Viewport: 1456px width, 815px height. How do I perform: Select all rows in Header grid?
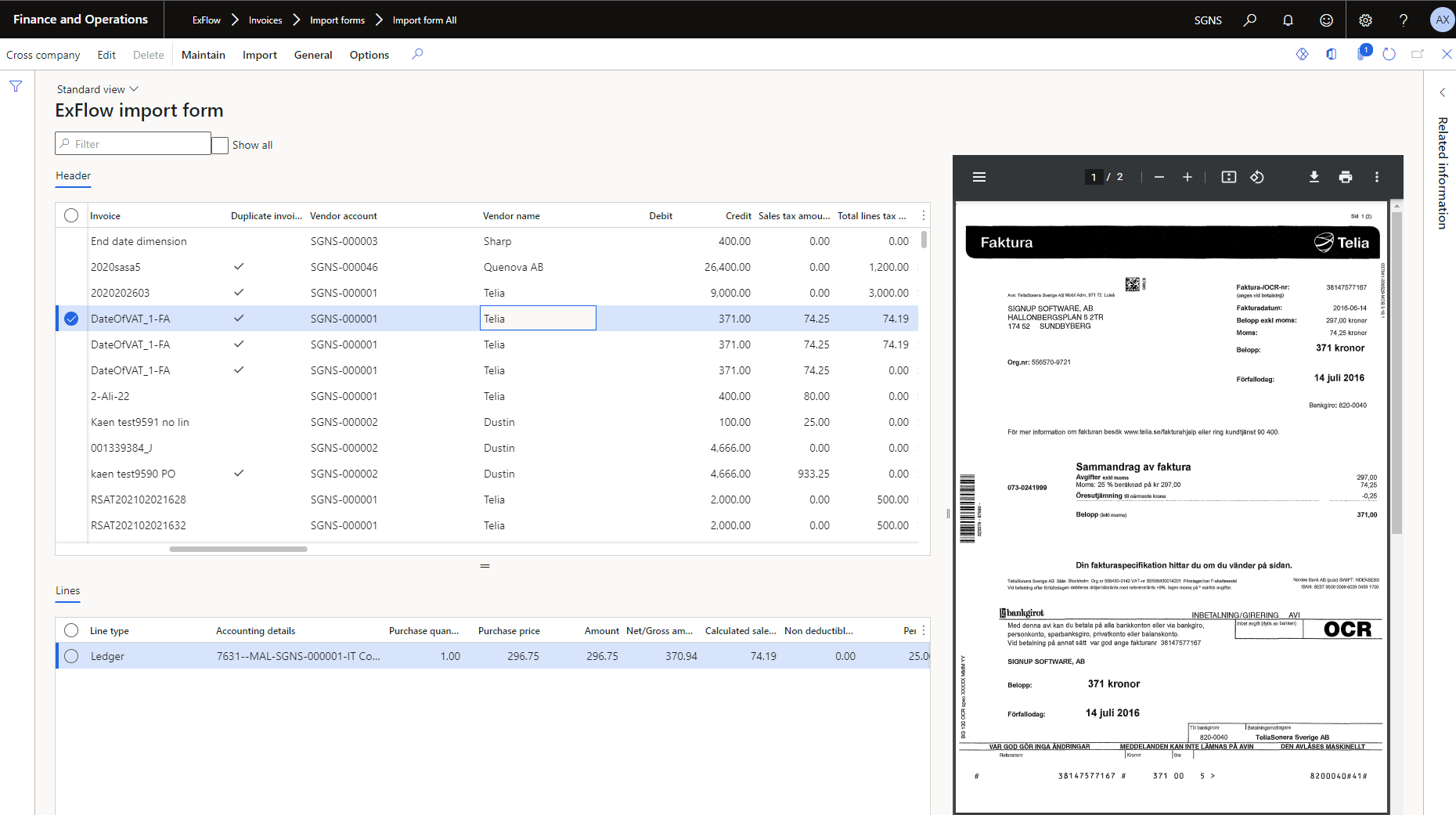click(71, 215)
